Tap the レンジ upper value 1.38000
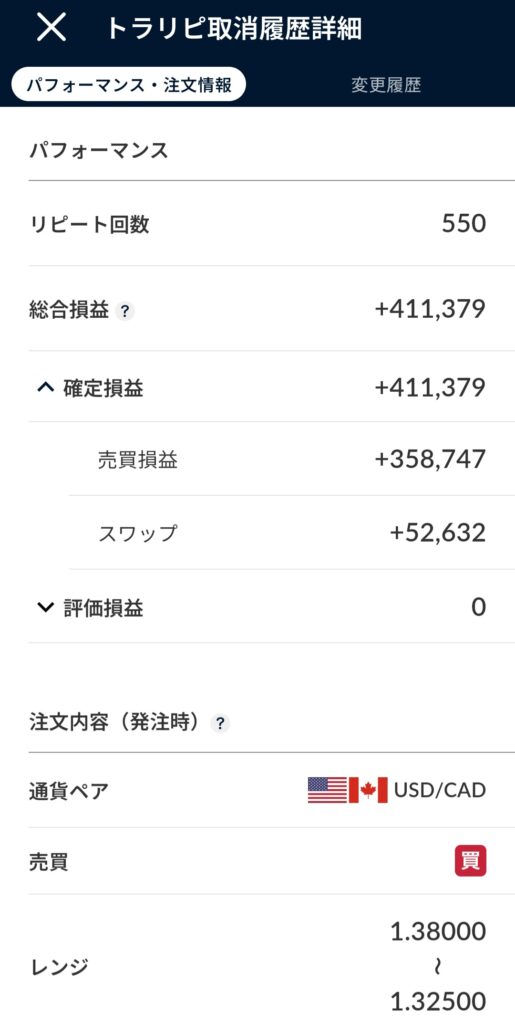 pos(438,932)
